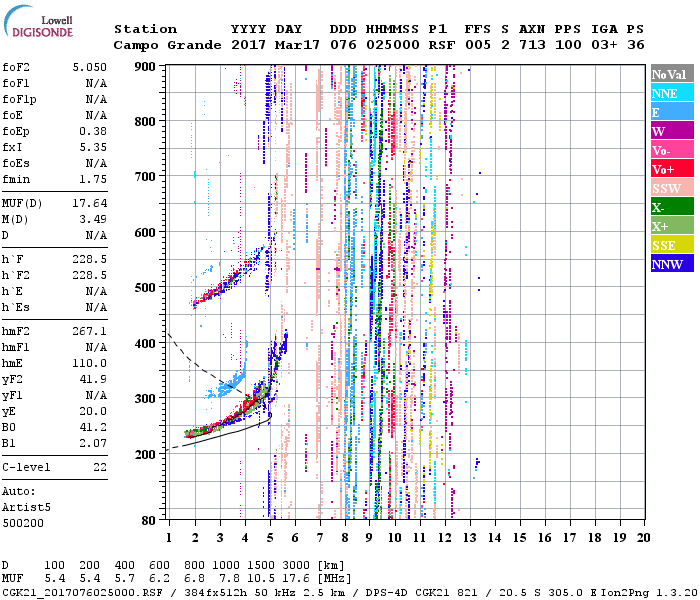Click the CGK21_2017076025000.RSF file name
Screen dimensions: 700x600
[82, 592]
